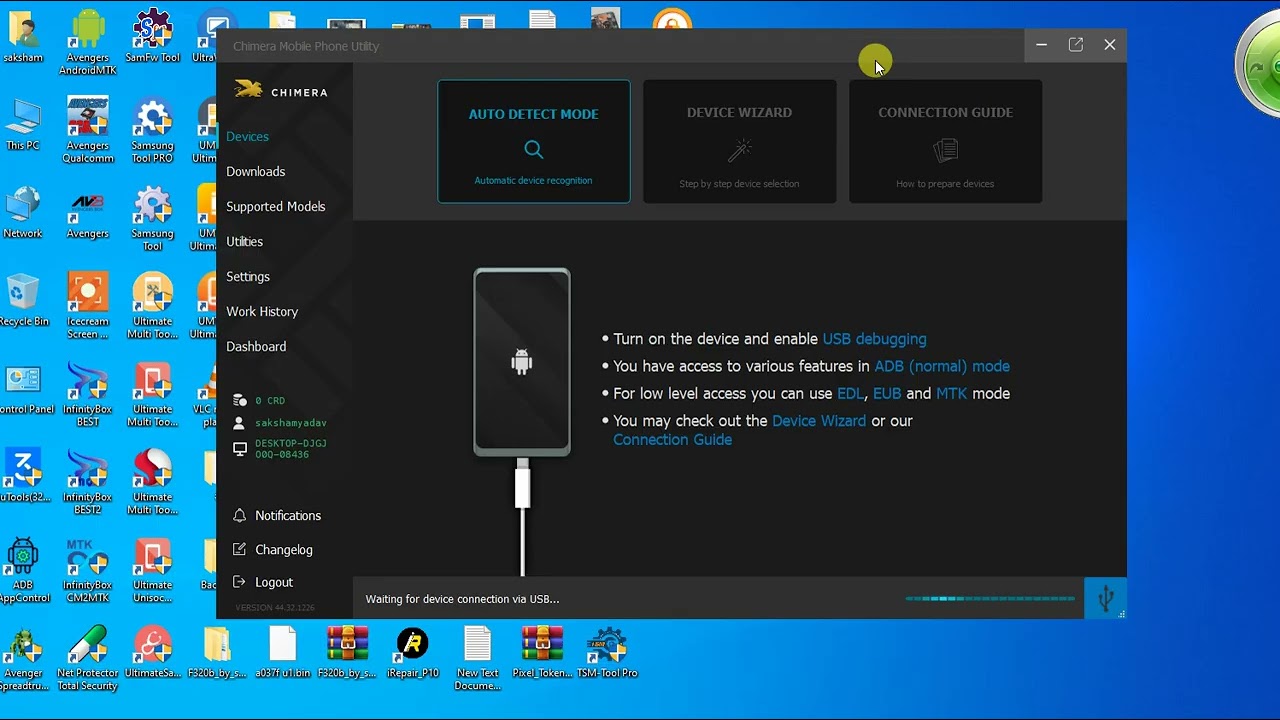Click the USB connection icon

1105,598
